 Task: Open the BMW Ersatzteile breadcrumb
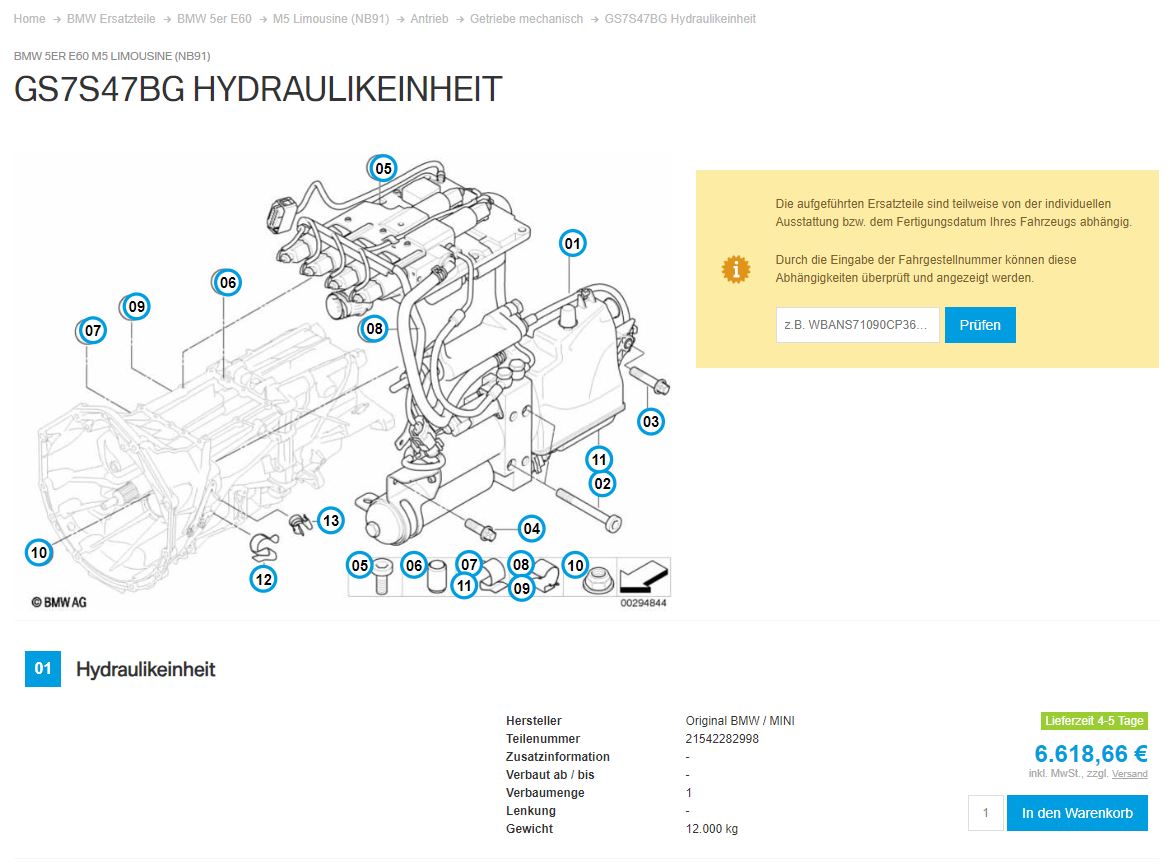(x=111, y=19)
